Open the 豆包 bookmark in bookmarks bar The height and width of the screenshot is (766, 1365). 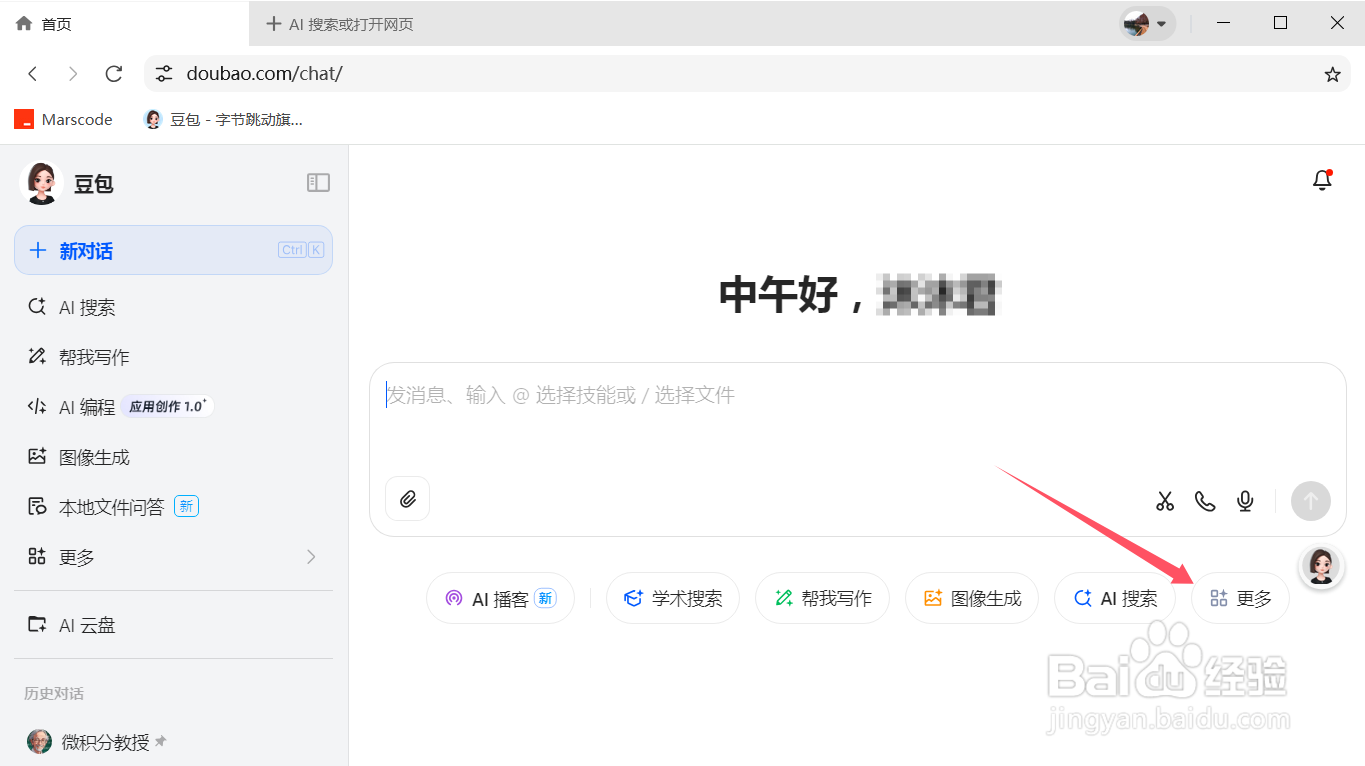pos(224,119)
